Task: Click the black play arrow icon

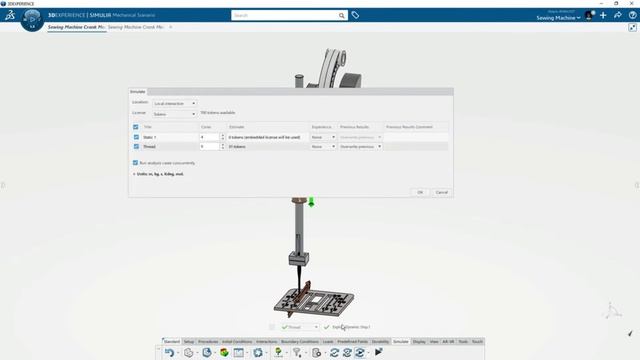Action: click(x=378, y=351)
